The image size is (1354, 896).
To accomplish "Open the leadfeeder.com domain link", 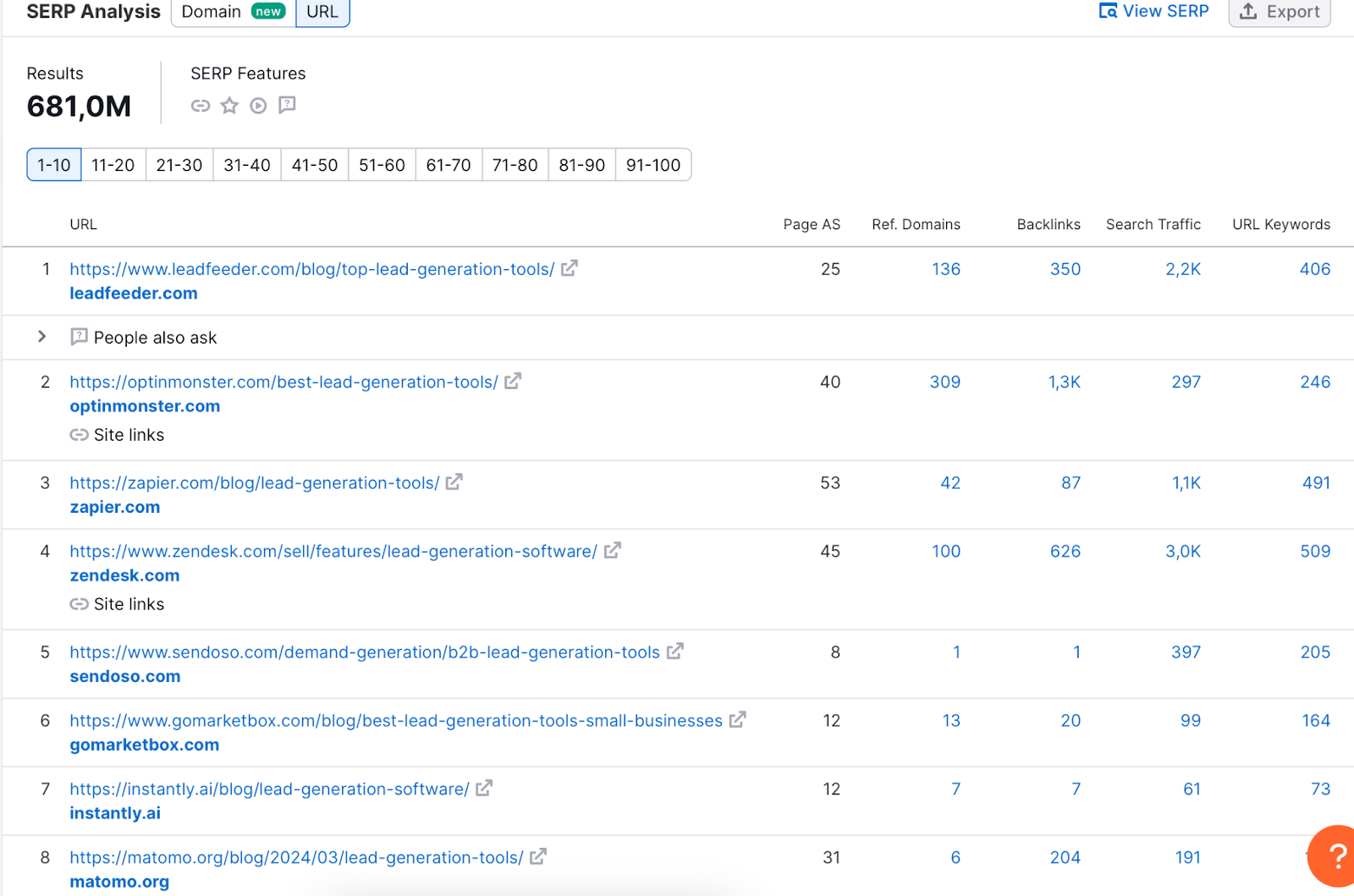I will pyautogui.click(x=134, y=294).
